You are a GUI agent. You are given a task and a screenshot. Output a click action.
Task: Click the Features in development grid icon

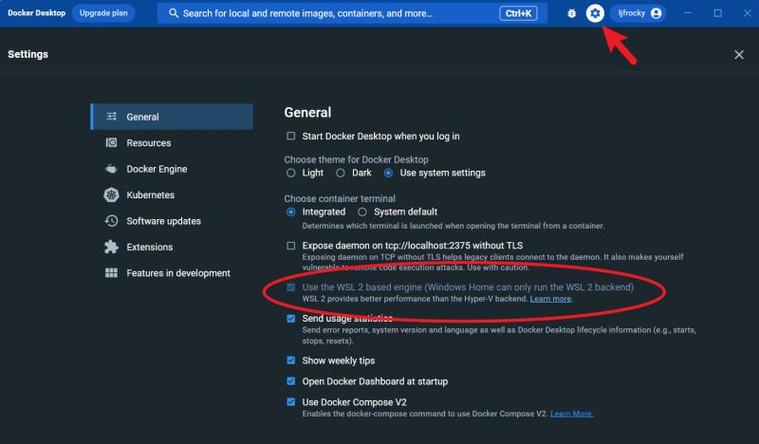click(111, 273)
